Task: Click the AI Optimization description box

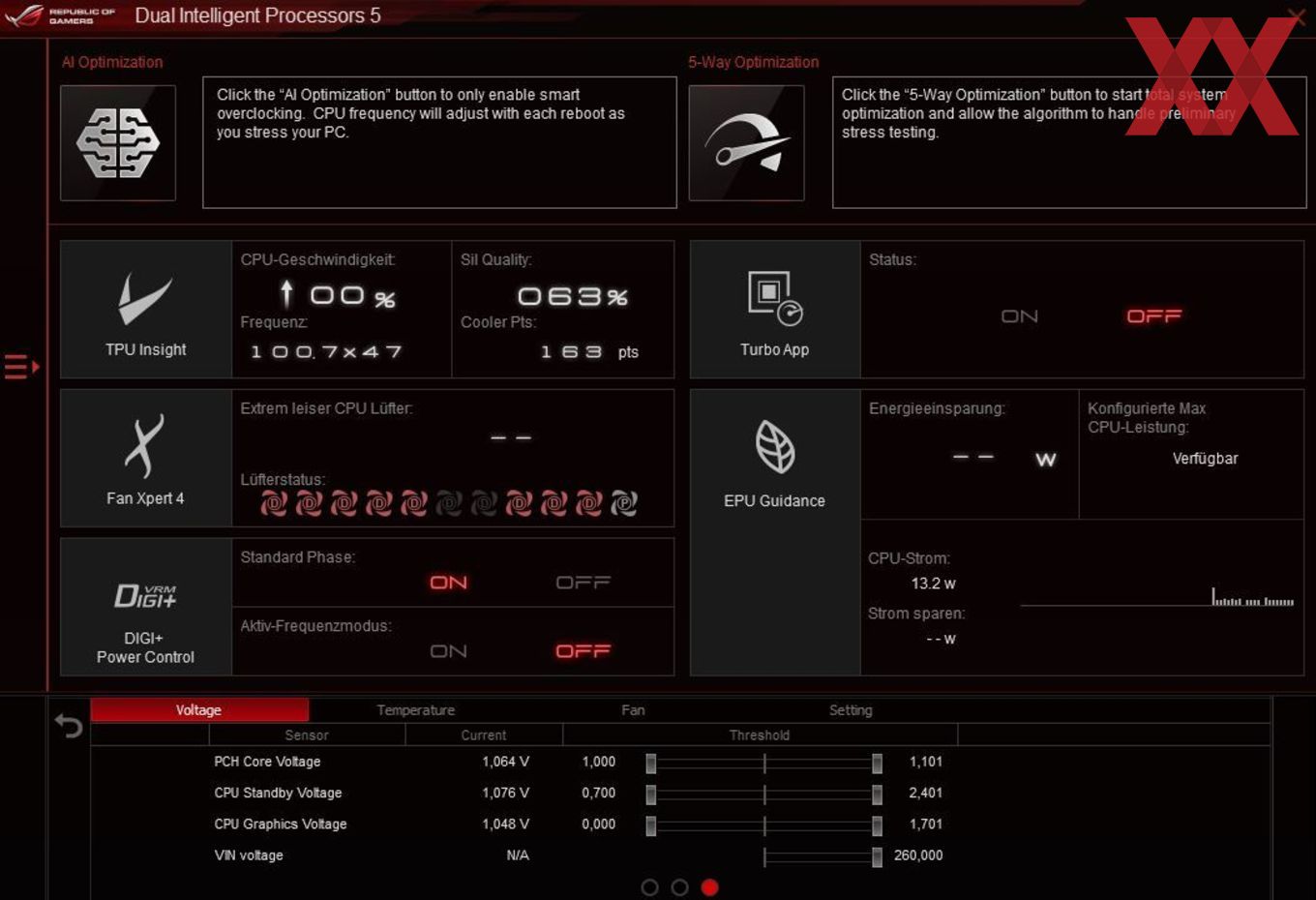Action: pyautogui.click(x=439, y=142)
